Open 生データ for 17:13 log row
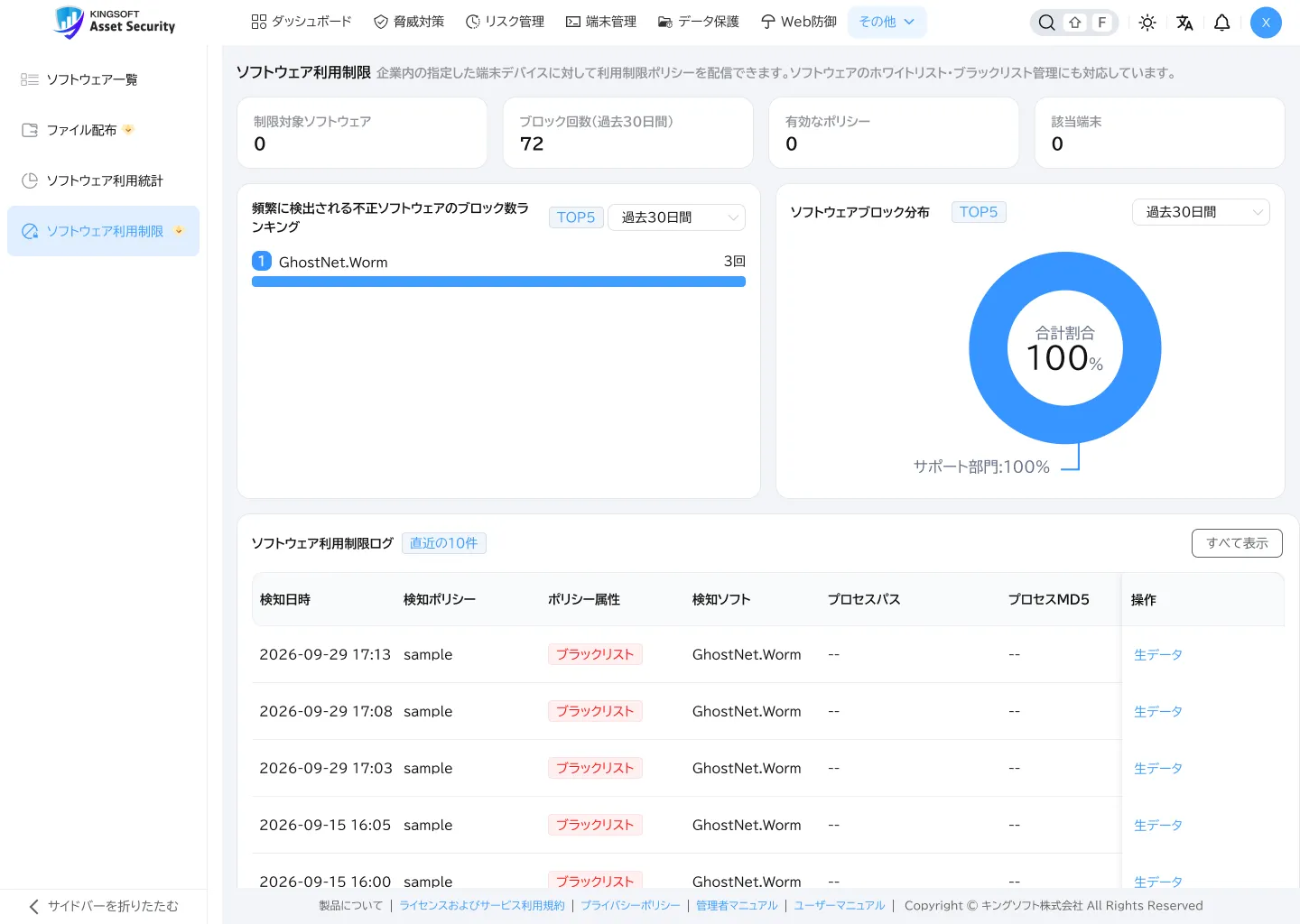 [1158, 655]
